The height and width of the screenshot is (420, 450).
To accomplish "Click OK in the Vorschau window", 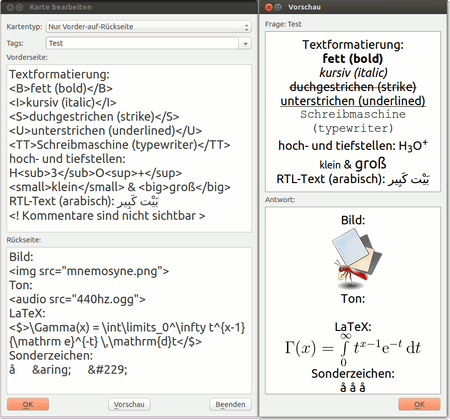I will [x=419, y=404].
